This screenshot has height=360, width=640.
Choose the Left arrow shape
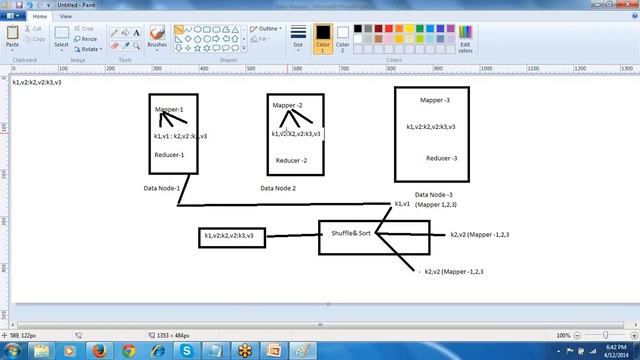pyautogui.click(x=226, y=39)
